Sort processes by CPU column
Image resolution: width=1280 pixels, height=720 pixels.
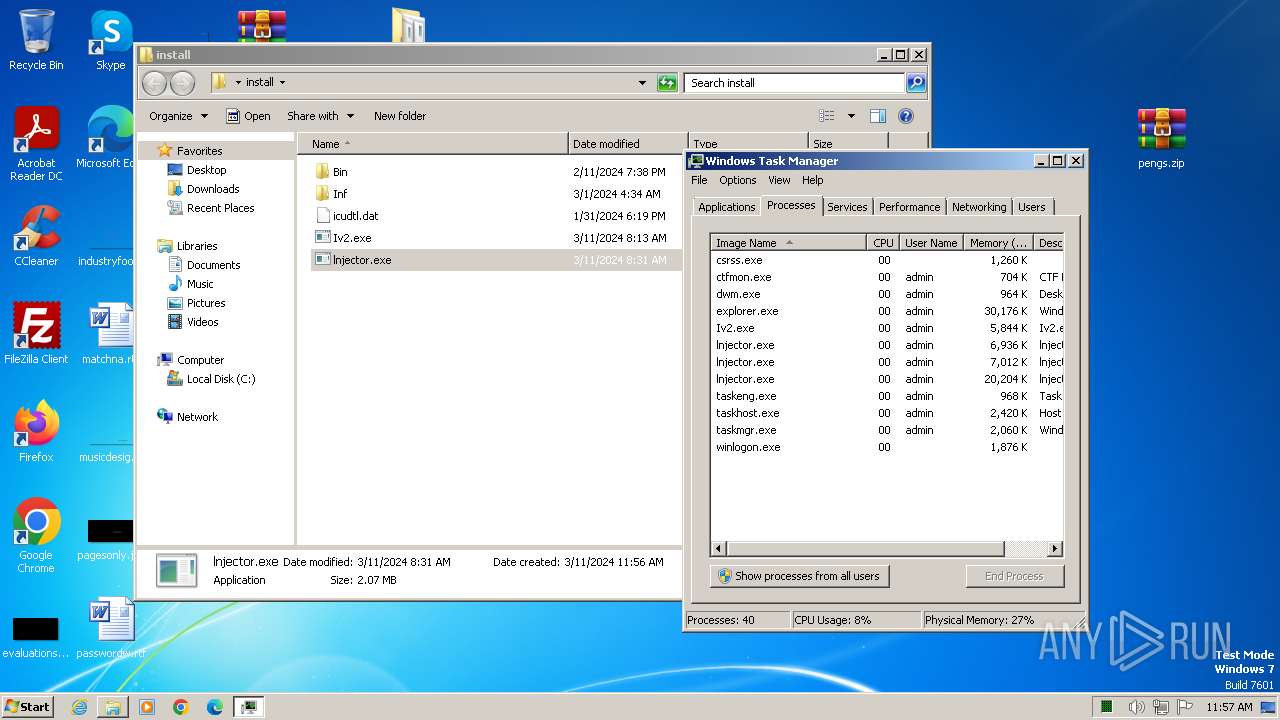(883, 243)
